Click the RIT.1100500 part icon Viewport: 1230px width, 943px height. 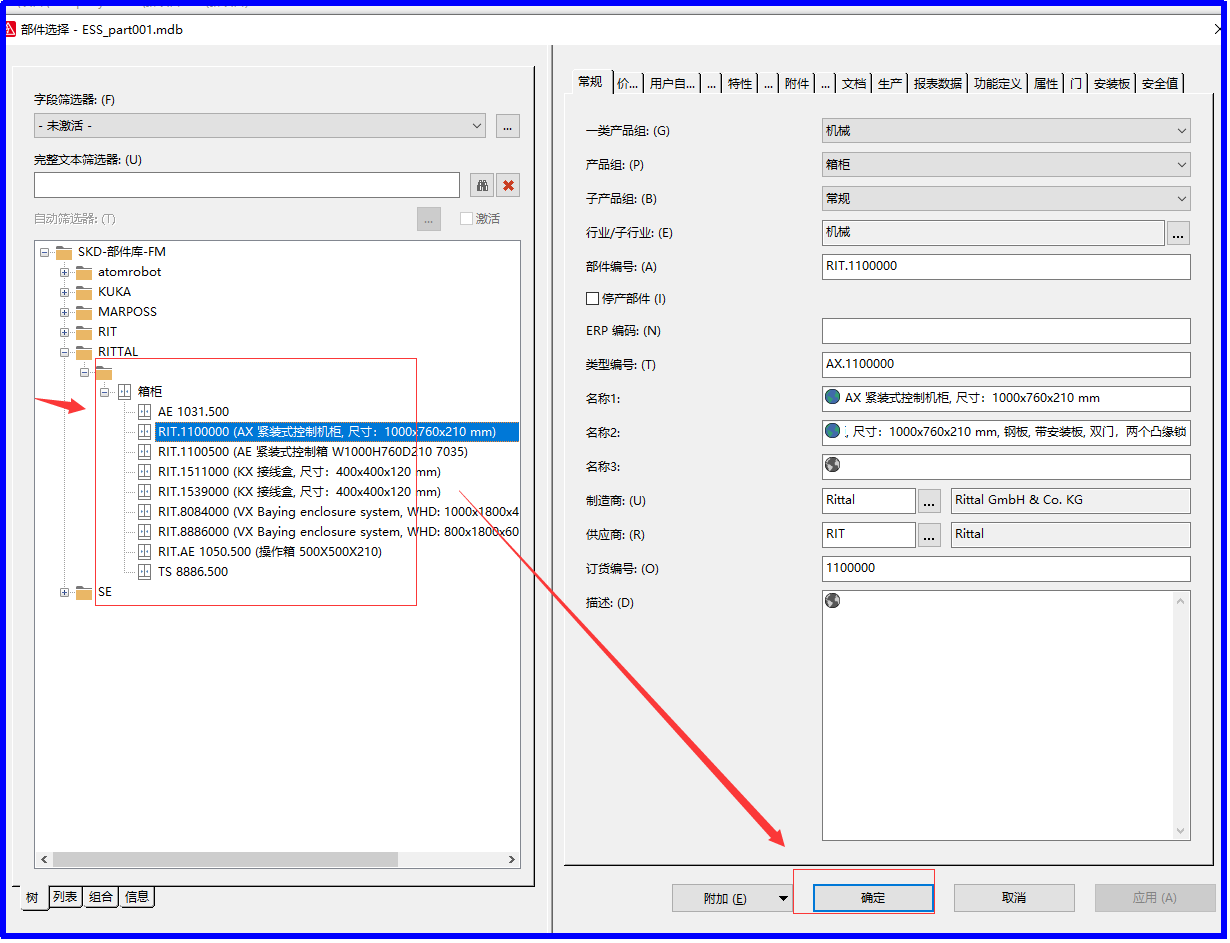pos(144,452)
